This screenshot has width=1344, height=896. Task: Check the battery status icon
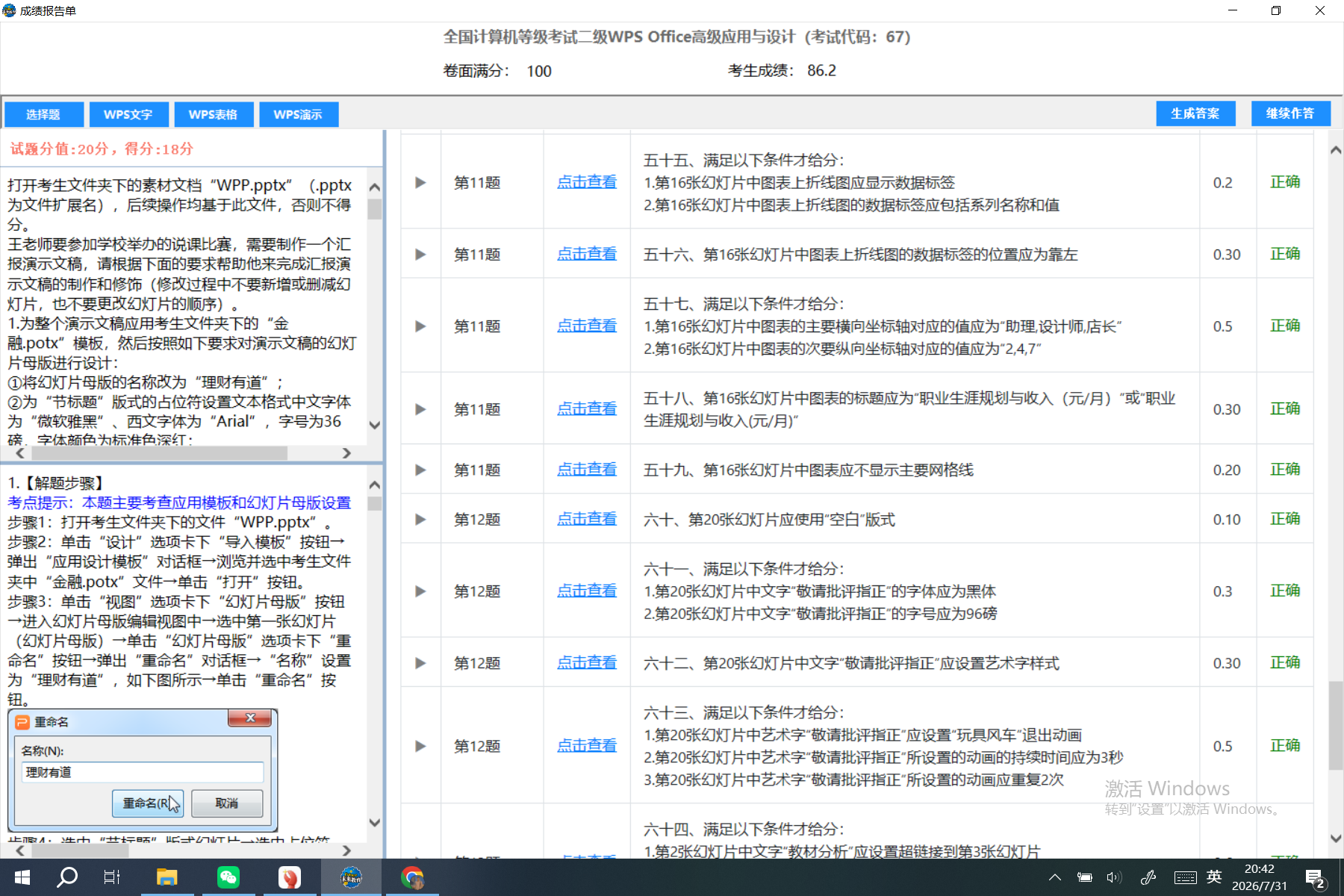(x=1084, y=877)
